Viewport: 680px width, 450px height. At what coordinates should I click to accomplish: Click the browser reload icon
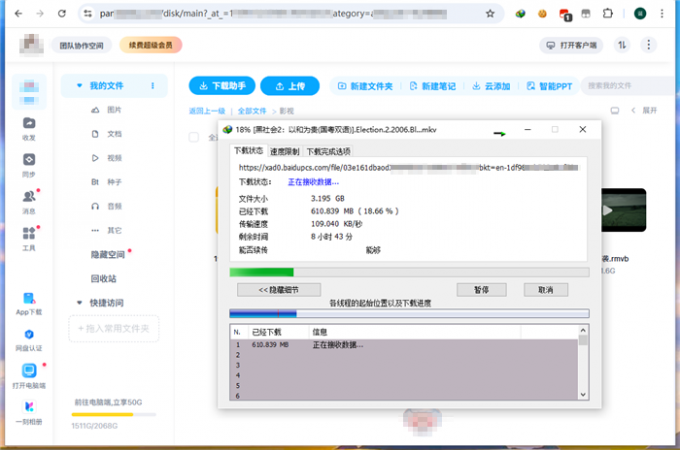pyautogui.click(x=62, y=13)
